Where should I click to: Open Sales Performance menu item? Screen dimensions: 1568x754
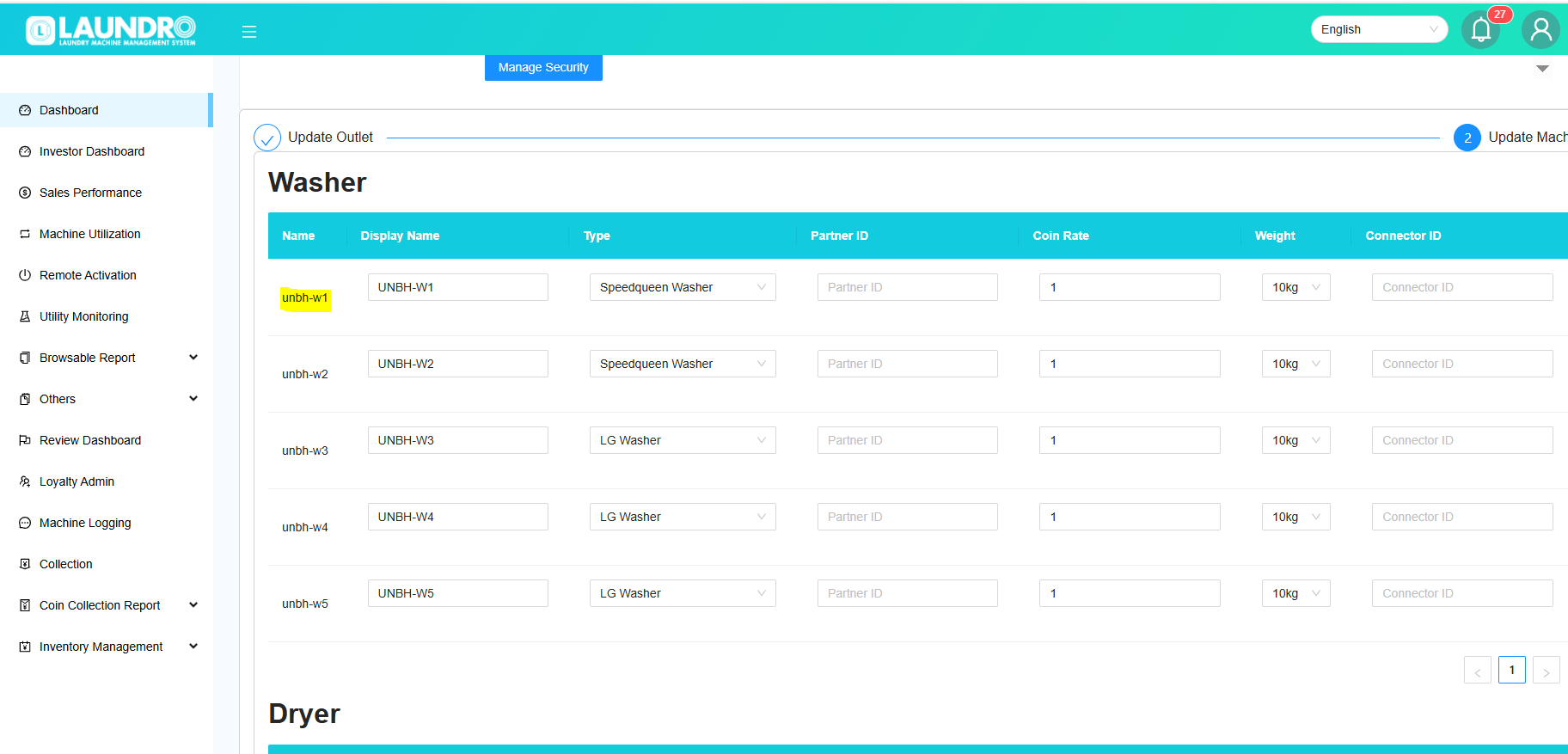tap(107, 193)
